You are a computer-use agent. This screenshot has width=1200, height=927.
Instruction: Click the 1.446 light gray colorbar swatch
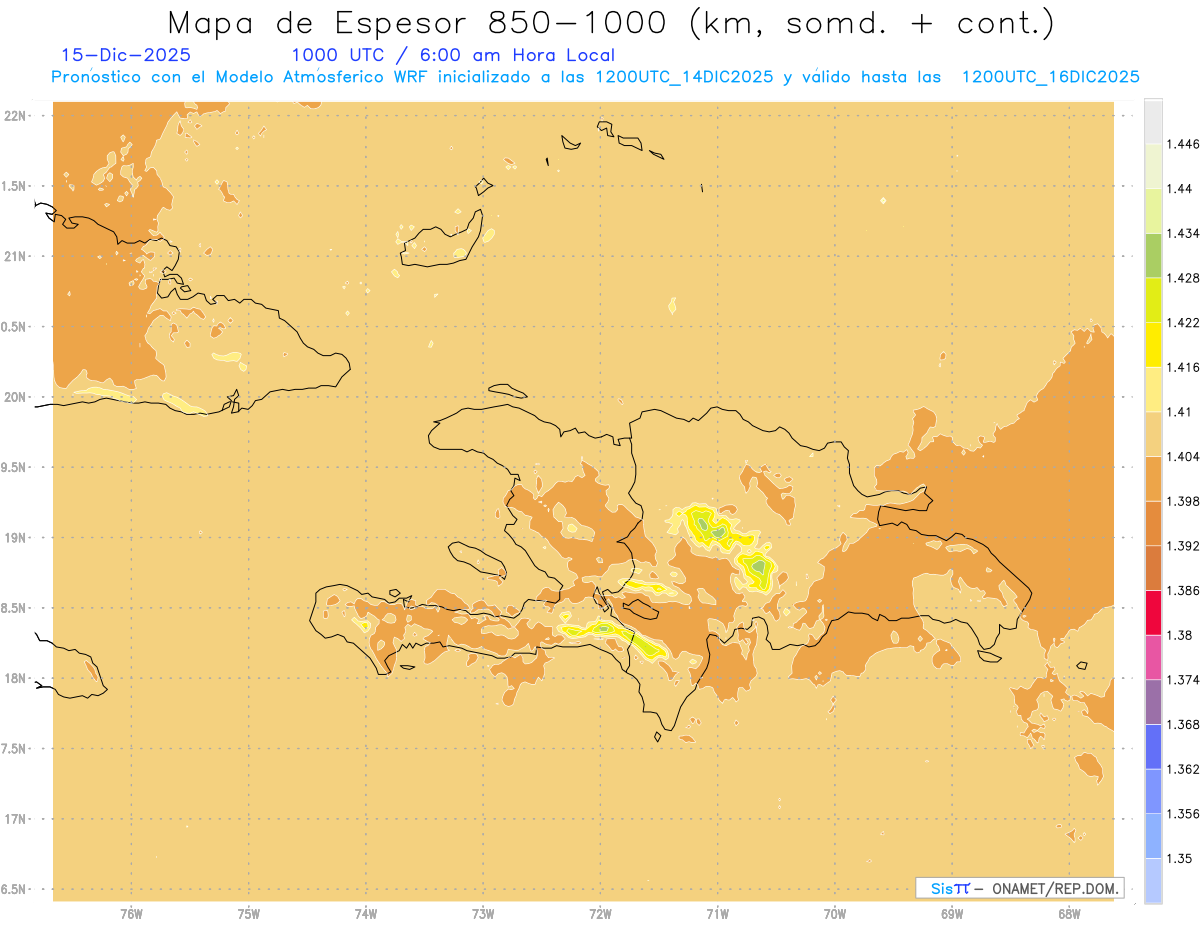(1153, 121)
